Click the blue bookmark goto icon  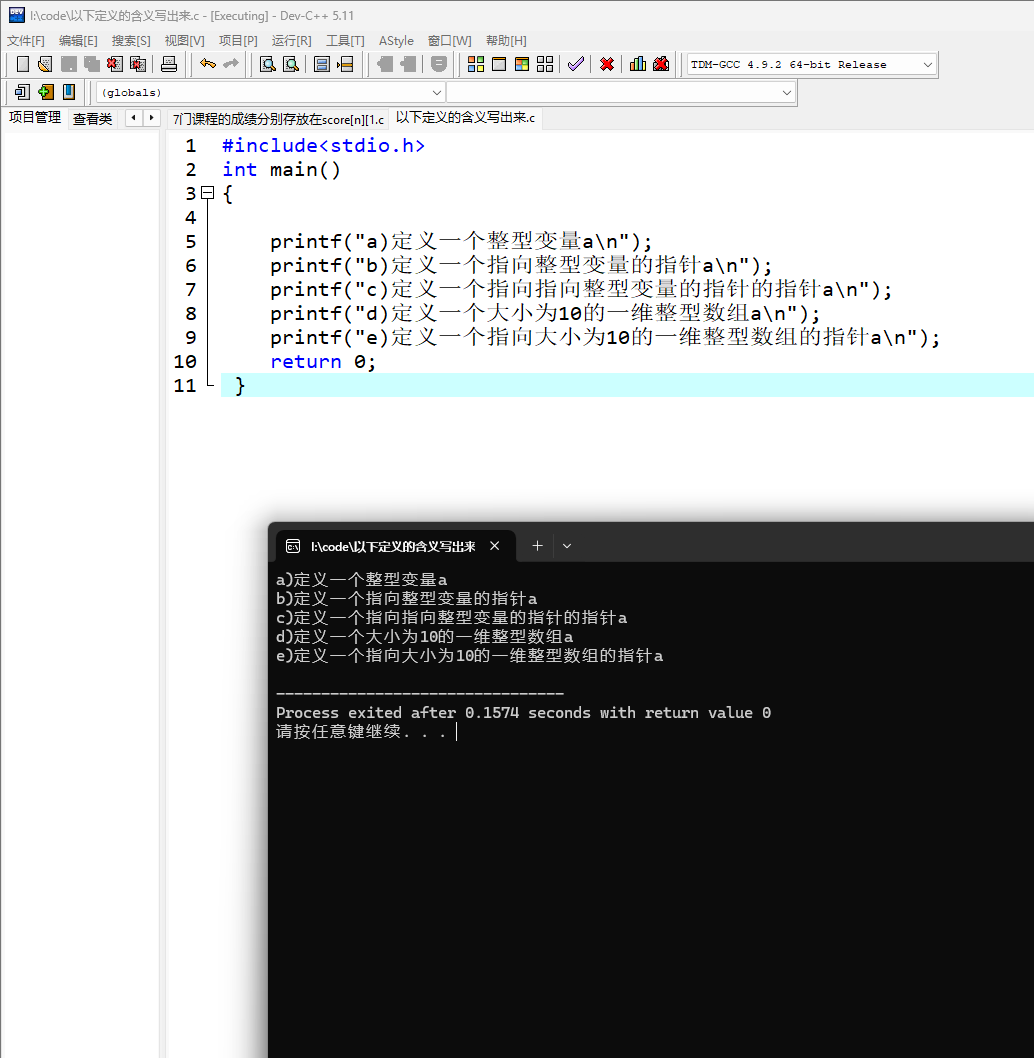tap(68, 92)
